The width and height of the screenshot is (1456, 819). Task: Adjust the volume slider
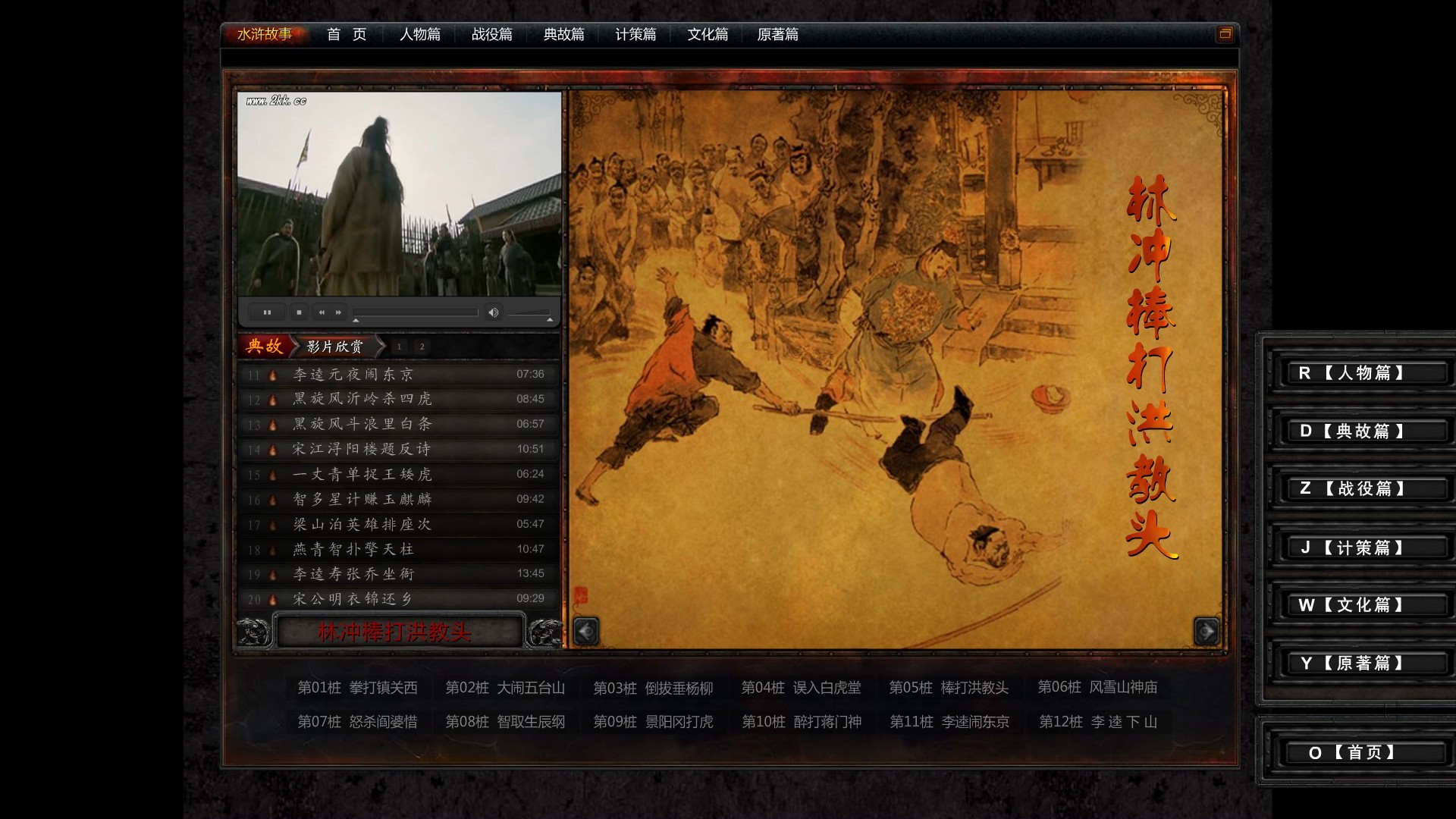pos(529,312)
